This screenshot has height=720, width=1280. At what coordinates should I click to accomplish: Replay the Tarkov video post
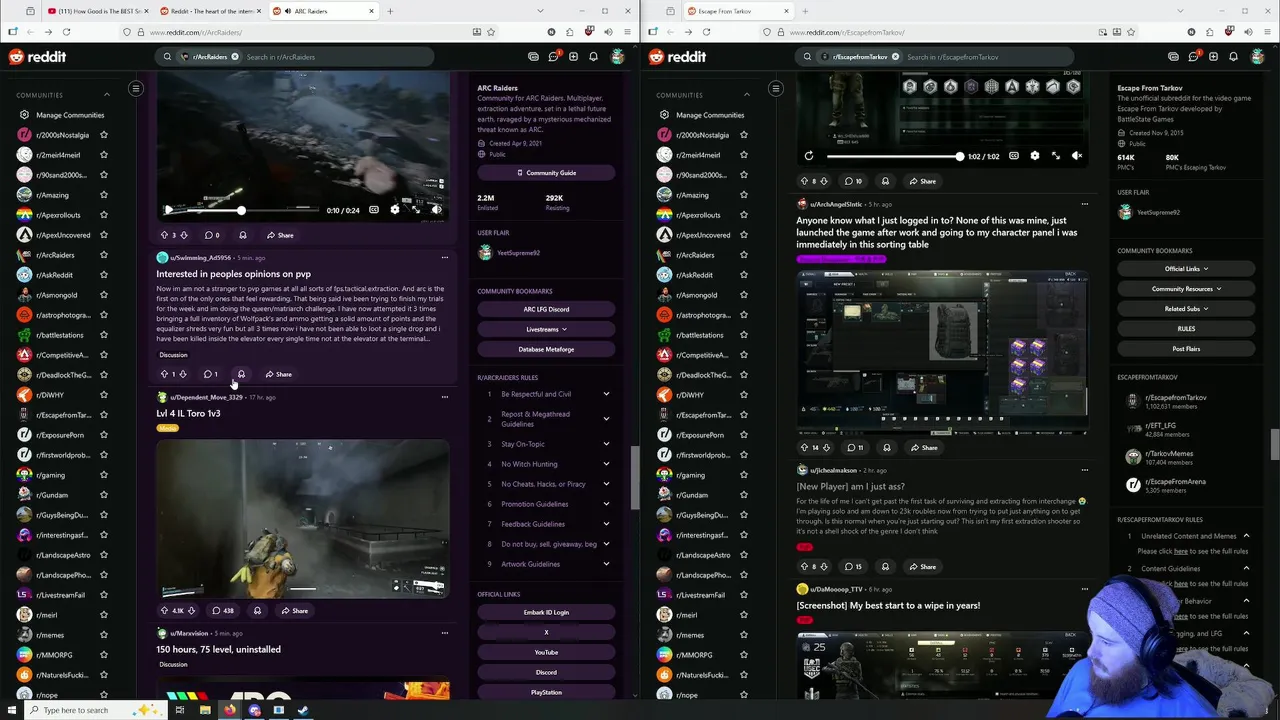[x=809, y=156]
